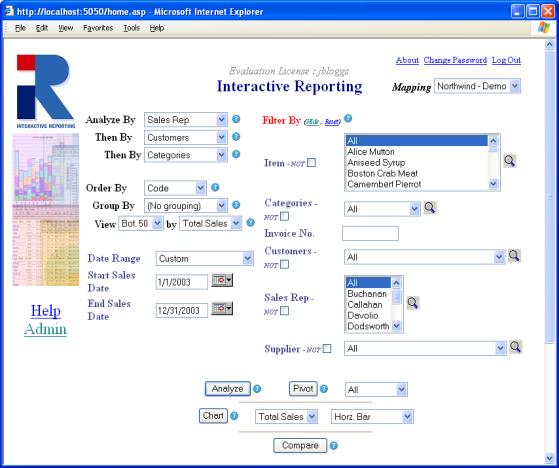Open the Favorites menu
The width and height of the screenshot is (559, 468).
click(x=98, y=28)
